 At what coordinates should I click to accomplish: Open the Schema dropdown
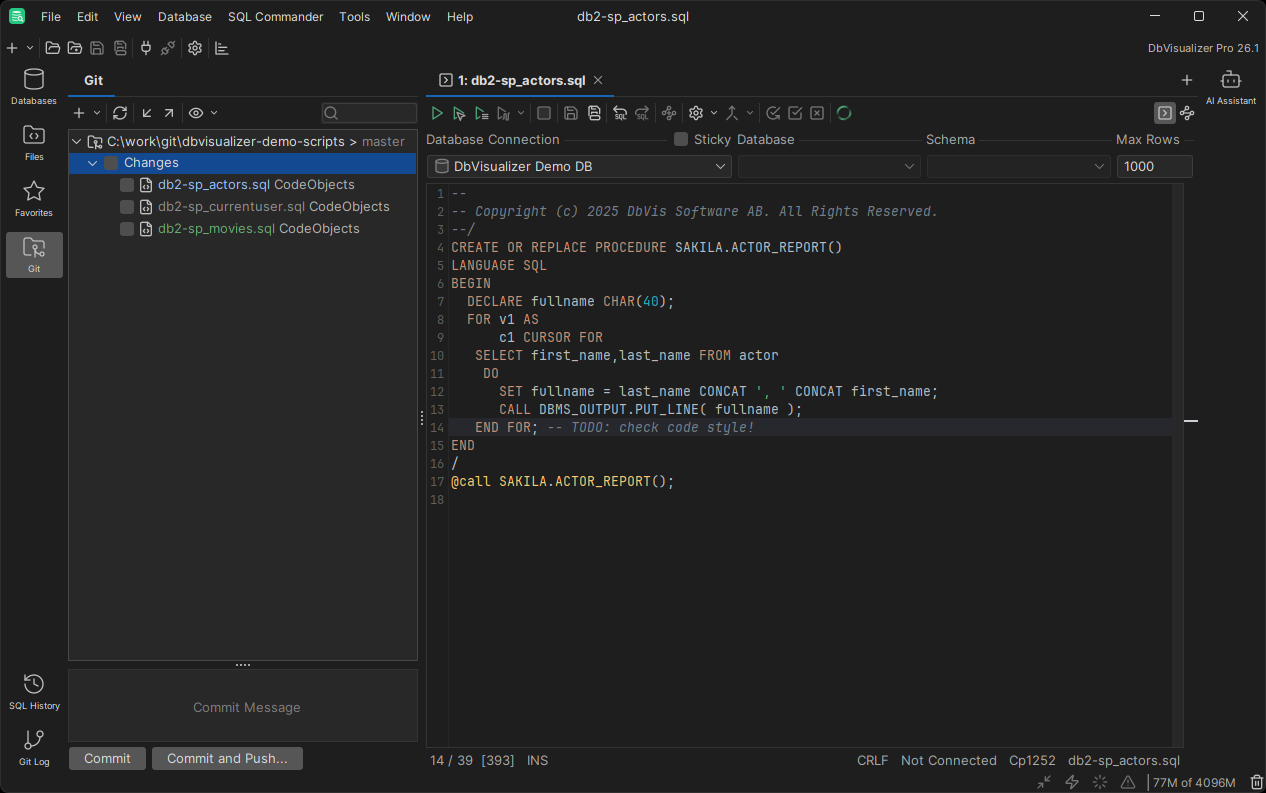[x=1018, y=167]
